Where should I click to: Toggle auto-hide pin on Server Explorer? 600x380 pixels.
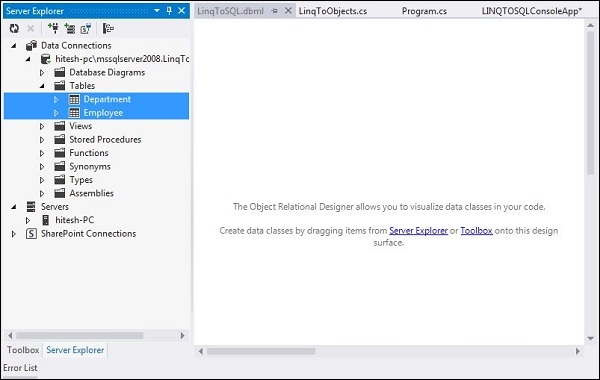pyautogui.click(x=169, y=11)
